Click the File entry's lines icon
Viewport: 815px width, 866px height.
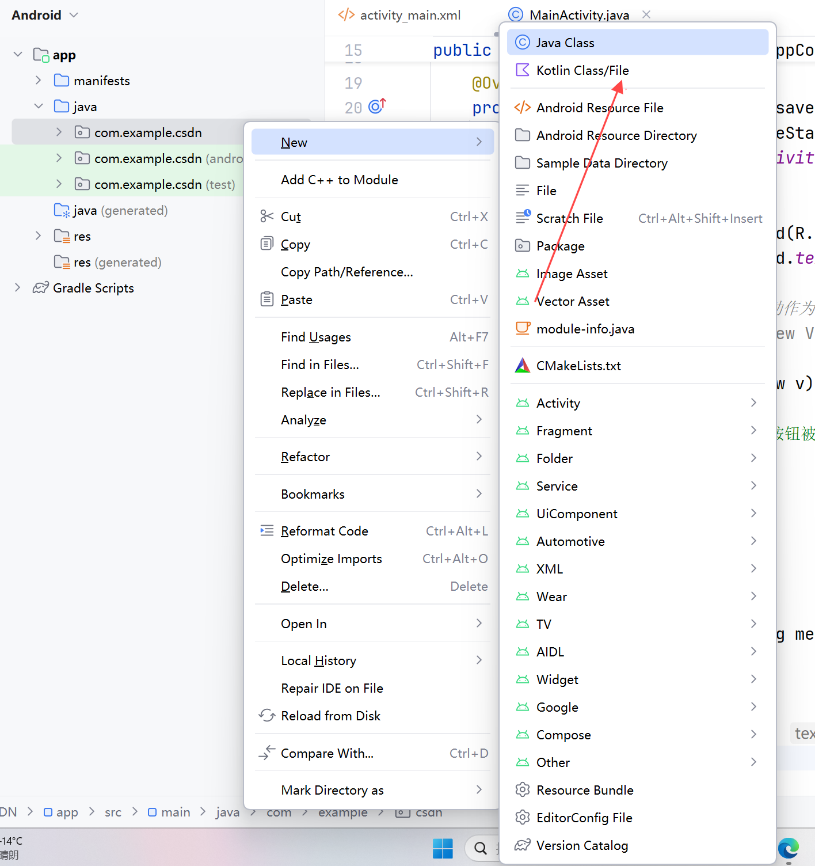(x=522, y=191)
